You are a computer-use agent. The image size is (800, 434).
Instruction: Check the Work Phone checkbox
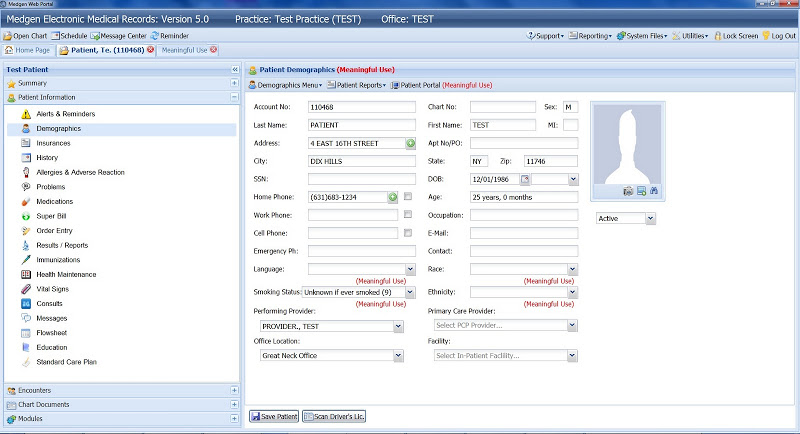408,214
